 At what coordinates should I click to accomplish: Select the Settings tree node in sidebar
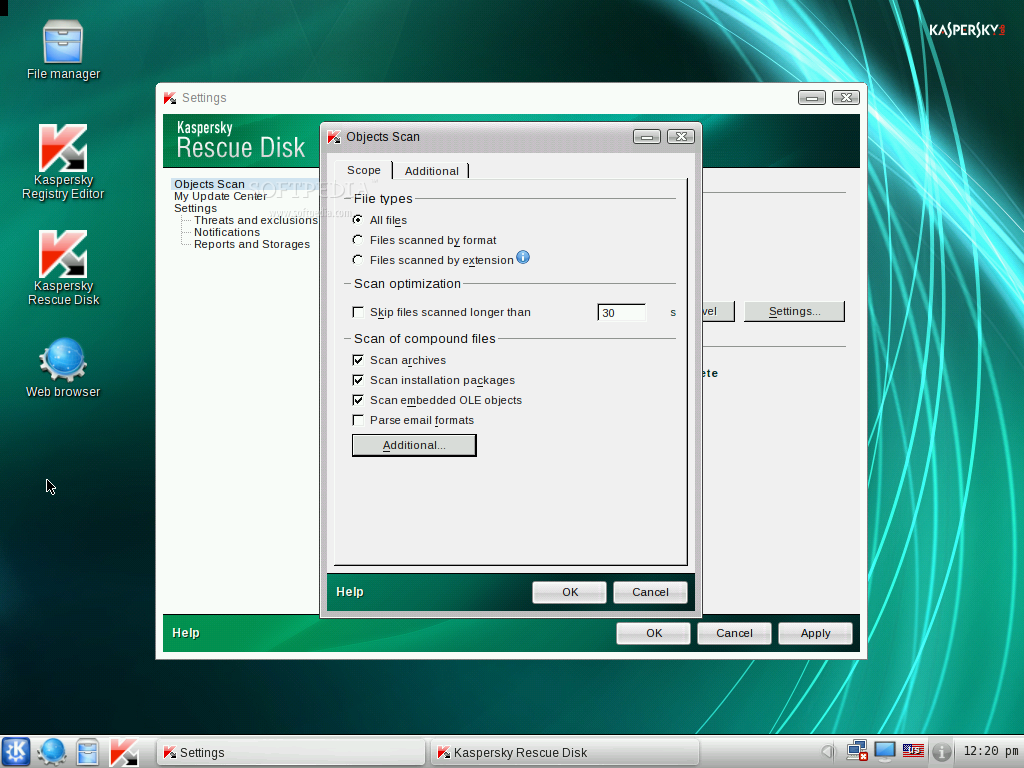(195, 208)
